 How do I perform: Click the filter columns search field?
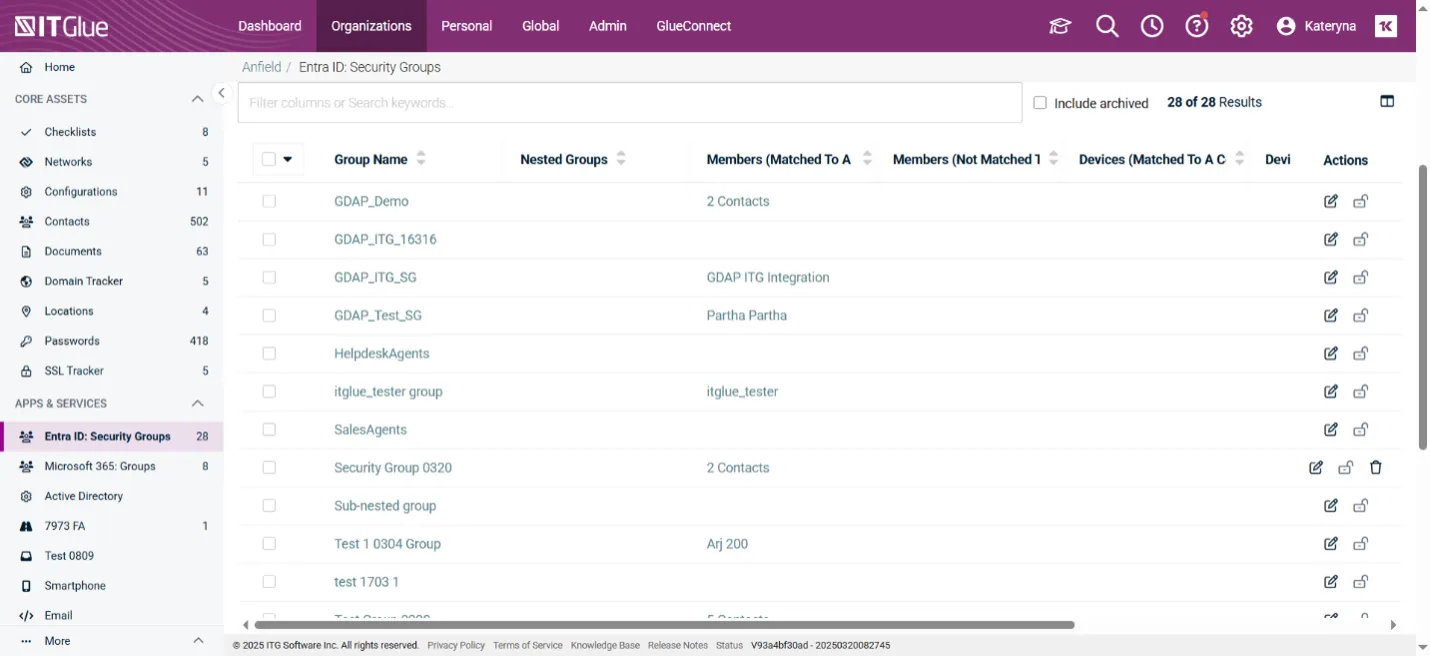[629, 102]
